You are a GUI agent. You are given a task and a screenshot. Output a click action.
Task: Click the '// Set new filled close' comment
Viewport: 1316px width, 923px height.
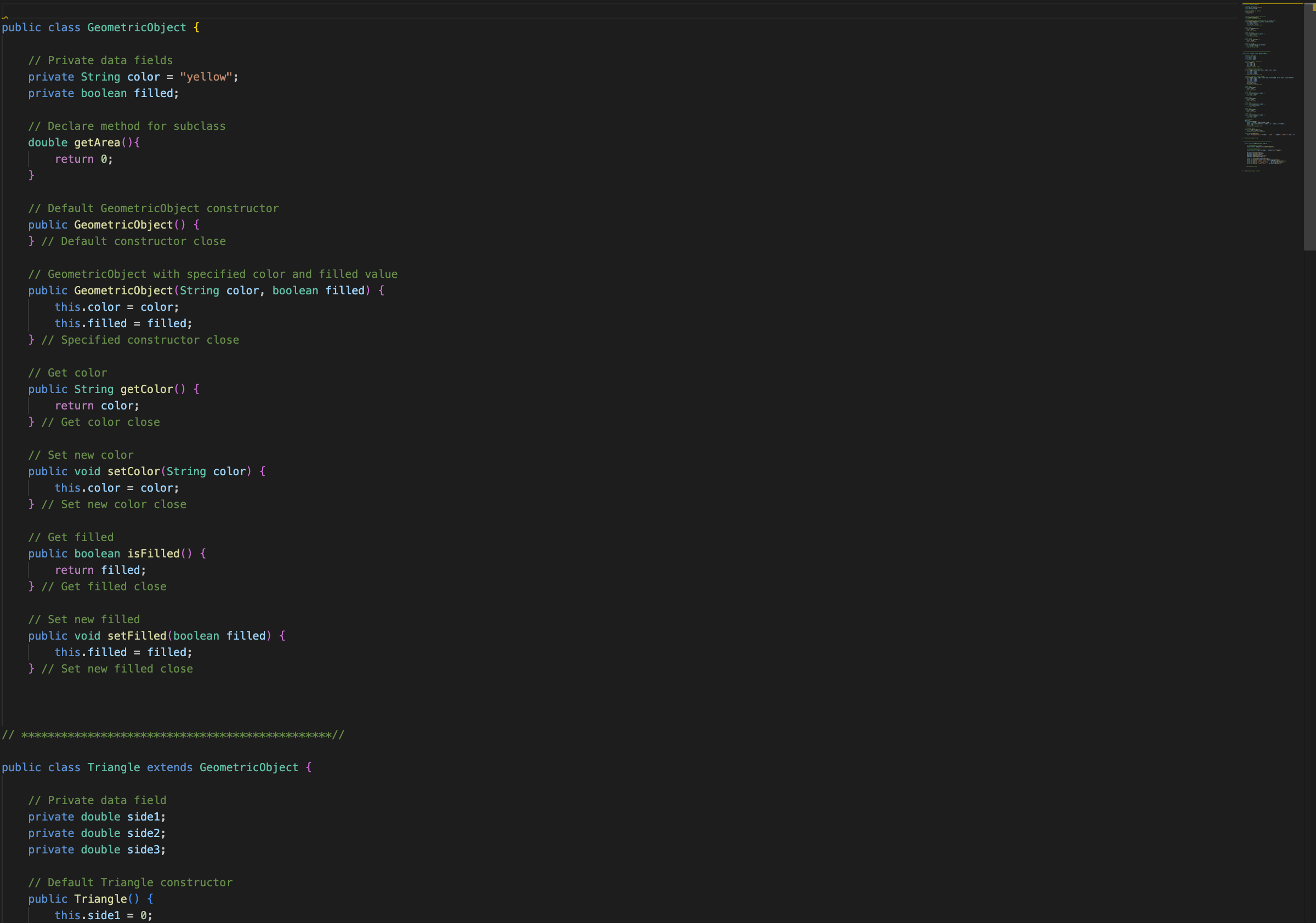click(117, 669)
